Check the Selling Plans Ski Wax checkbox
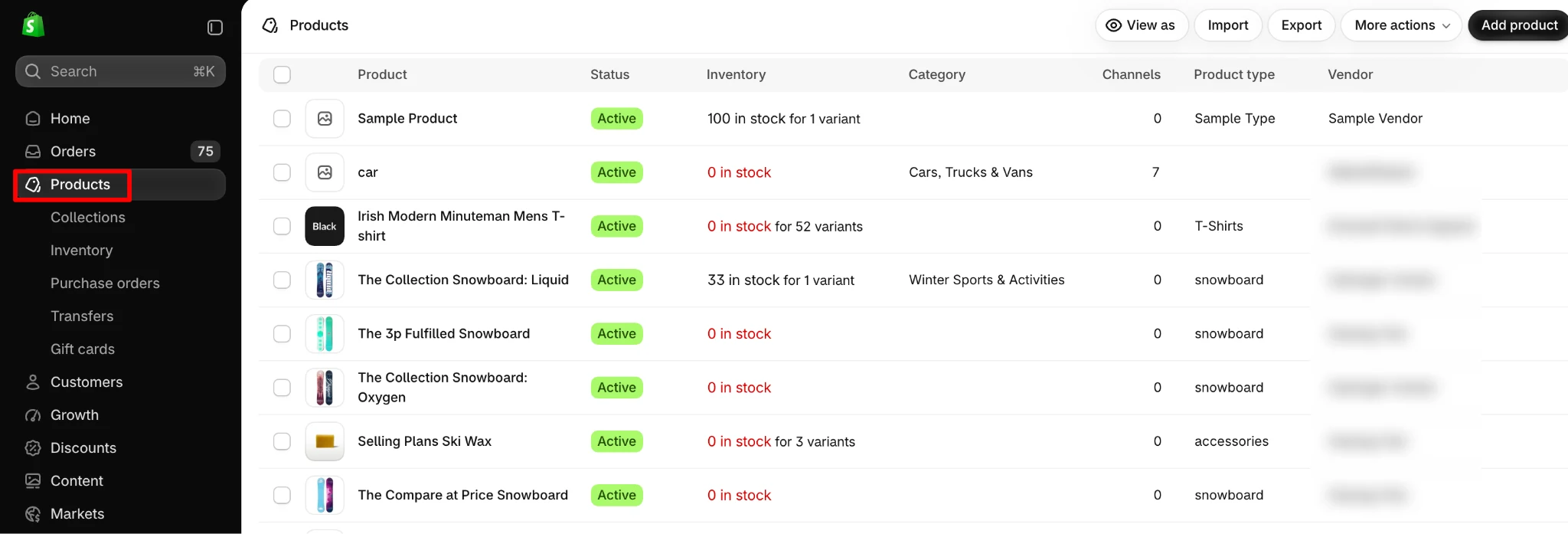The height and width of the screenshot is (534, 1568). [283, 441]
